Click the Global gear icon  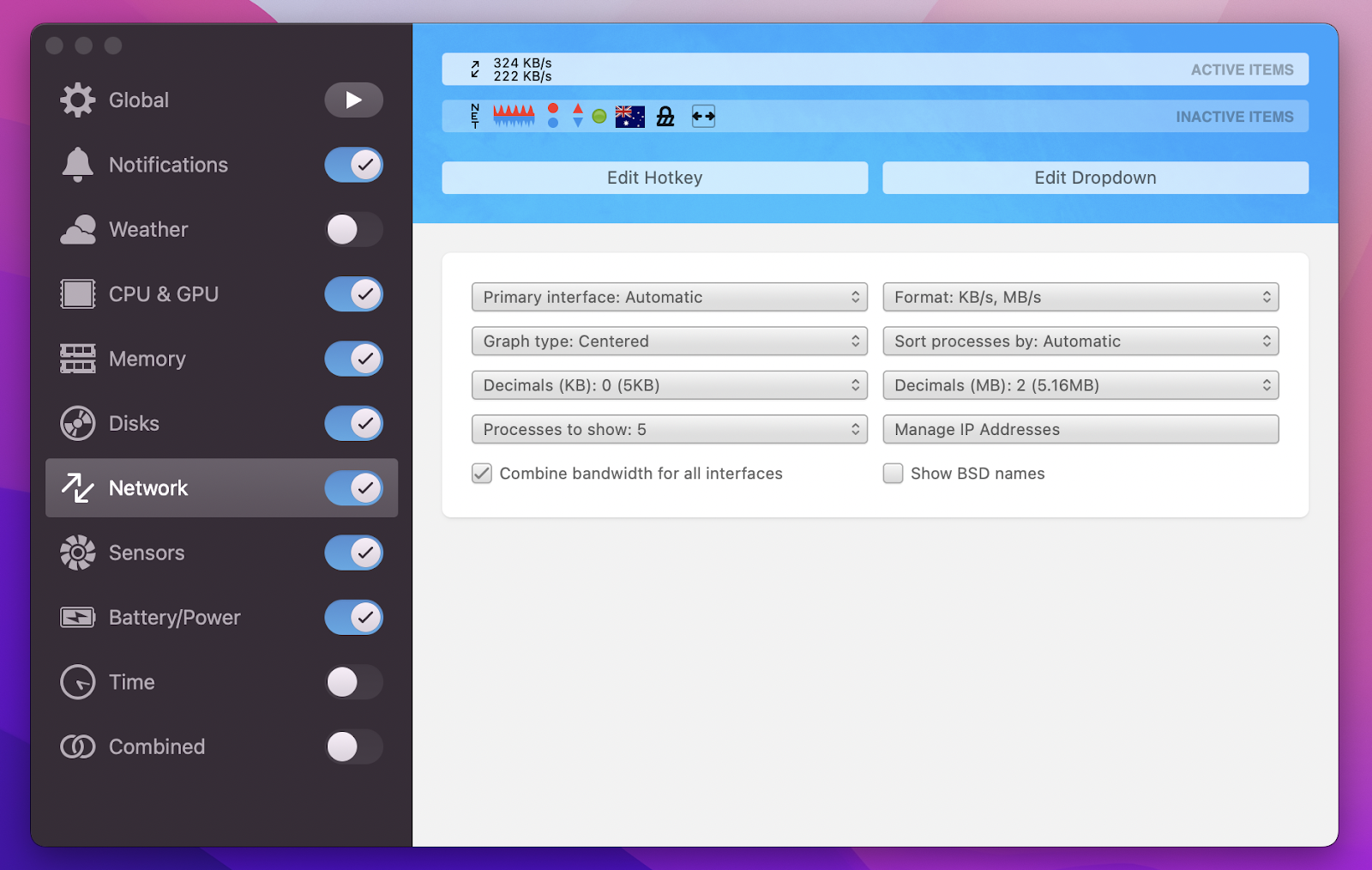click(x=78, y=100)
